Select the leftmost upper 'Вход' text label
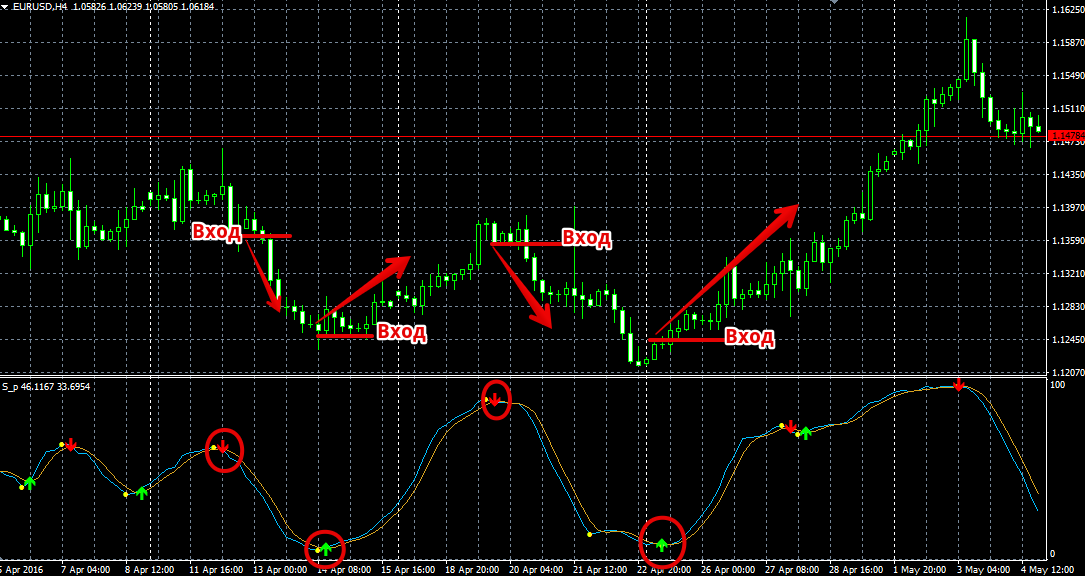 click(217, 232)
